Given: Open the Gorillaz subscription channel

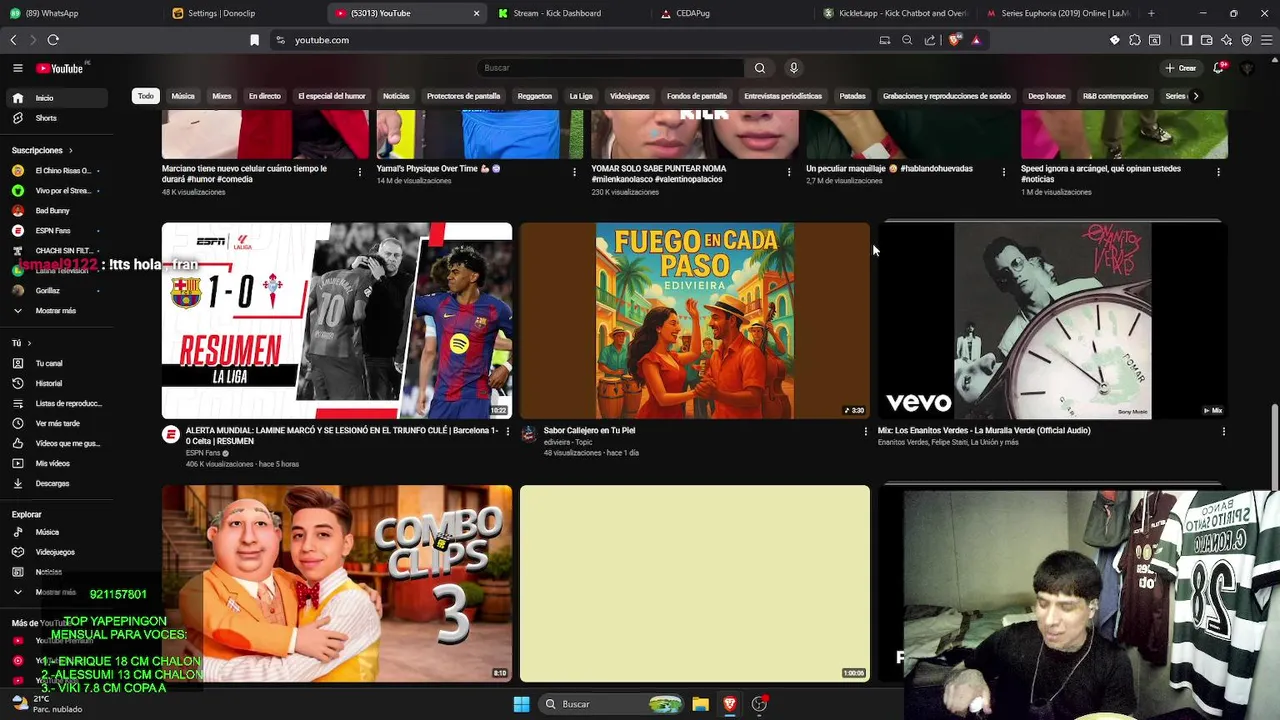Looking at the screenshot, I should click(48, 291).
